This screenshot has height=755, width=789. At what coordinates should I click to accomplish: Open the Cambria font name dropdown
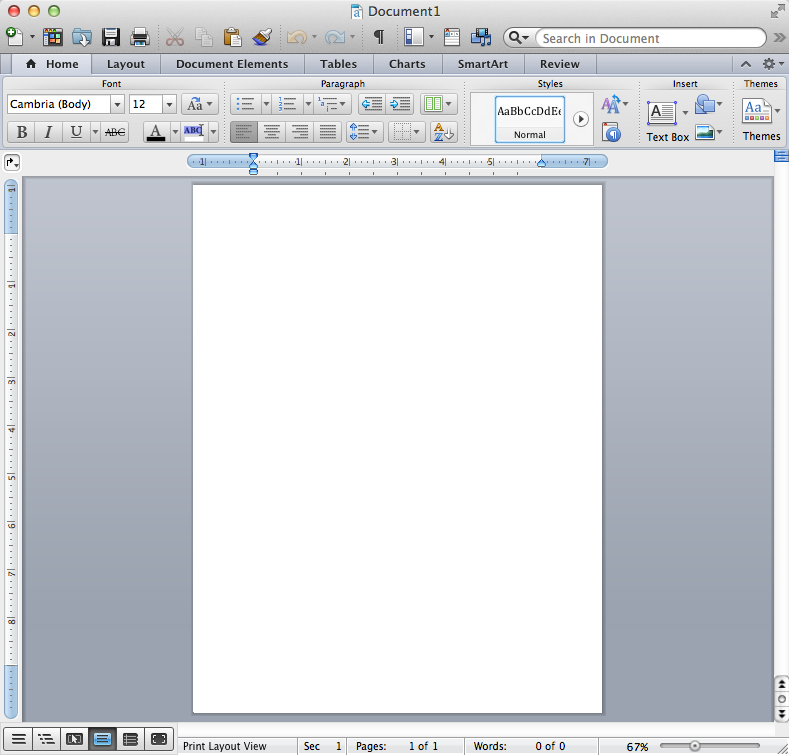click(117, 105)
